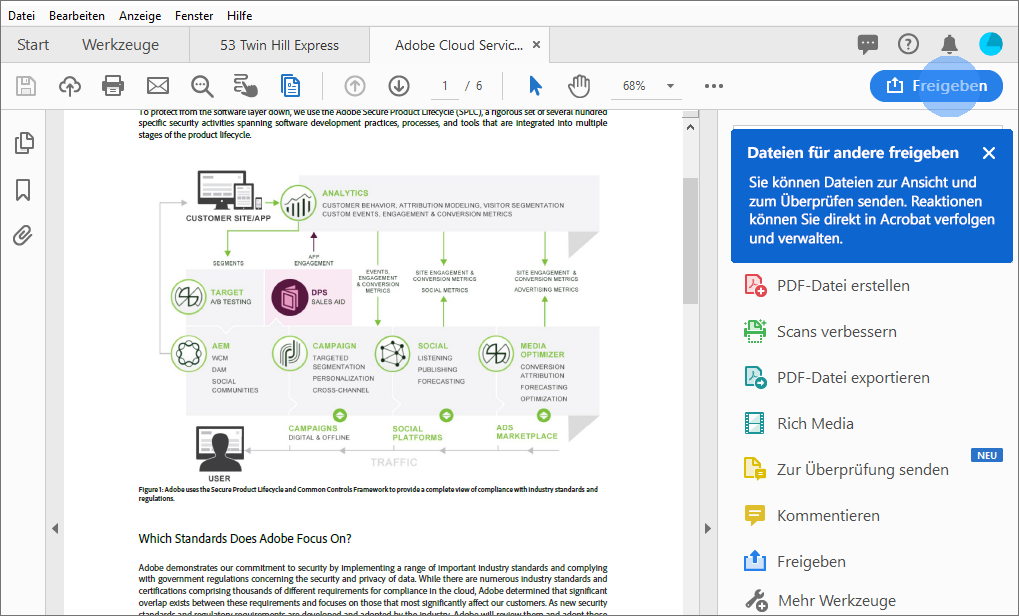This screenshot has width=1019, height=616.
Task: Activate the Hand tool
Action: (578, 86)
